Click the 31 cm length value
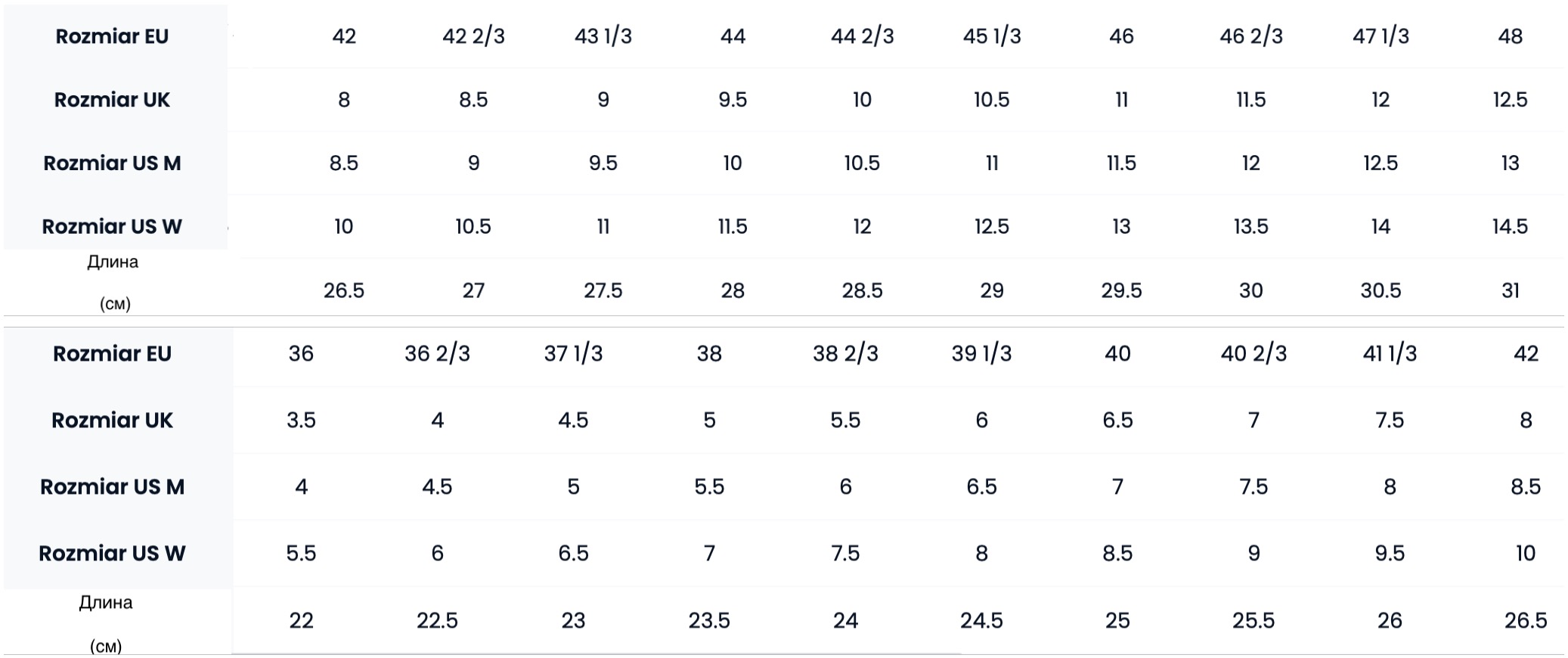 point(1510,290)
